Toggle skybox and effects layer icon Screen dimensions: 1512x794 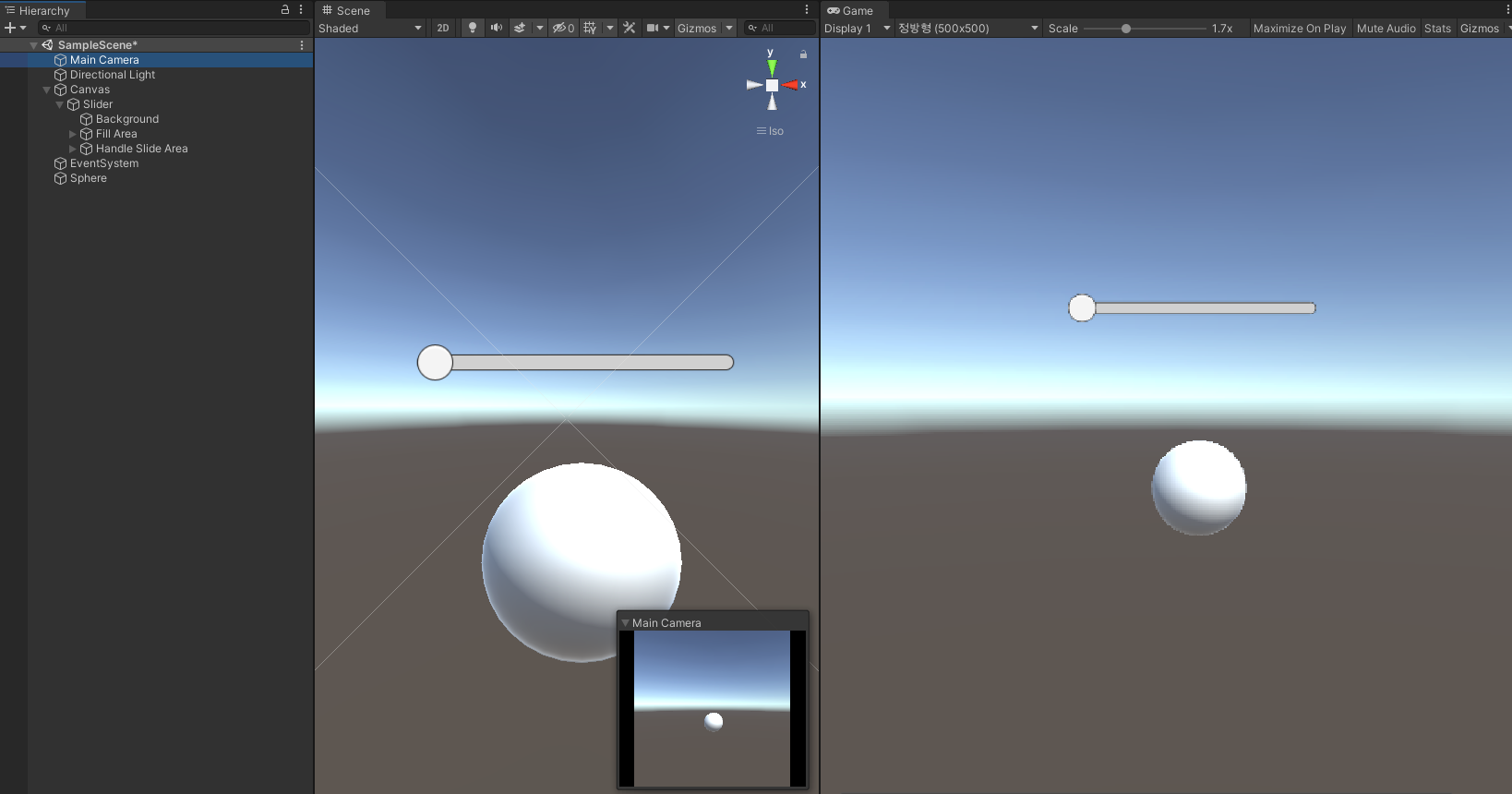[520, 28]
